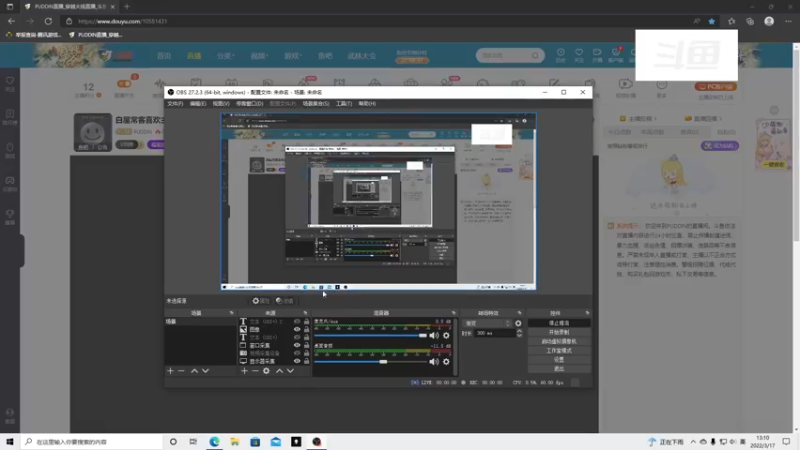Toggle lock on the 窗口采集 source
This screenshot has width=800, height=450.
point(307,345)
